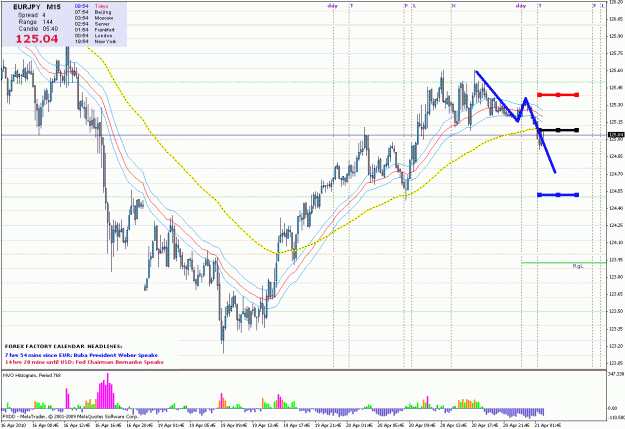625x429 pixels.
Task: Click the 'NVO Histogram, Period 768' label
Action: pyautogui.click(x=32, y=375)
